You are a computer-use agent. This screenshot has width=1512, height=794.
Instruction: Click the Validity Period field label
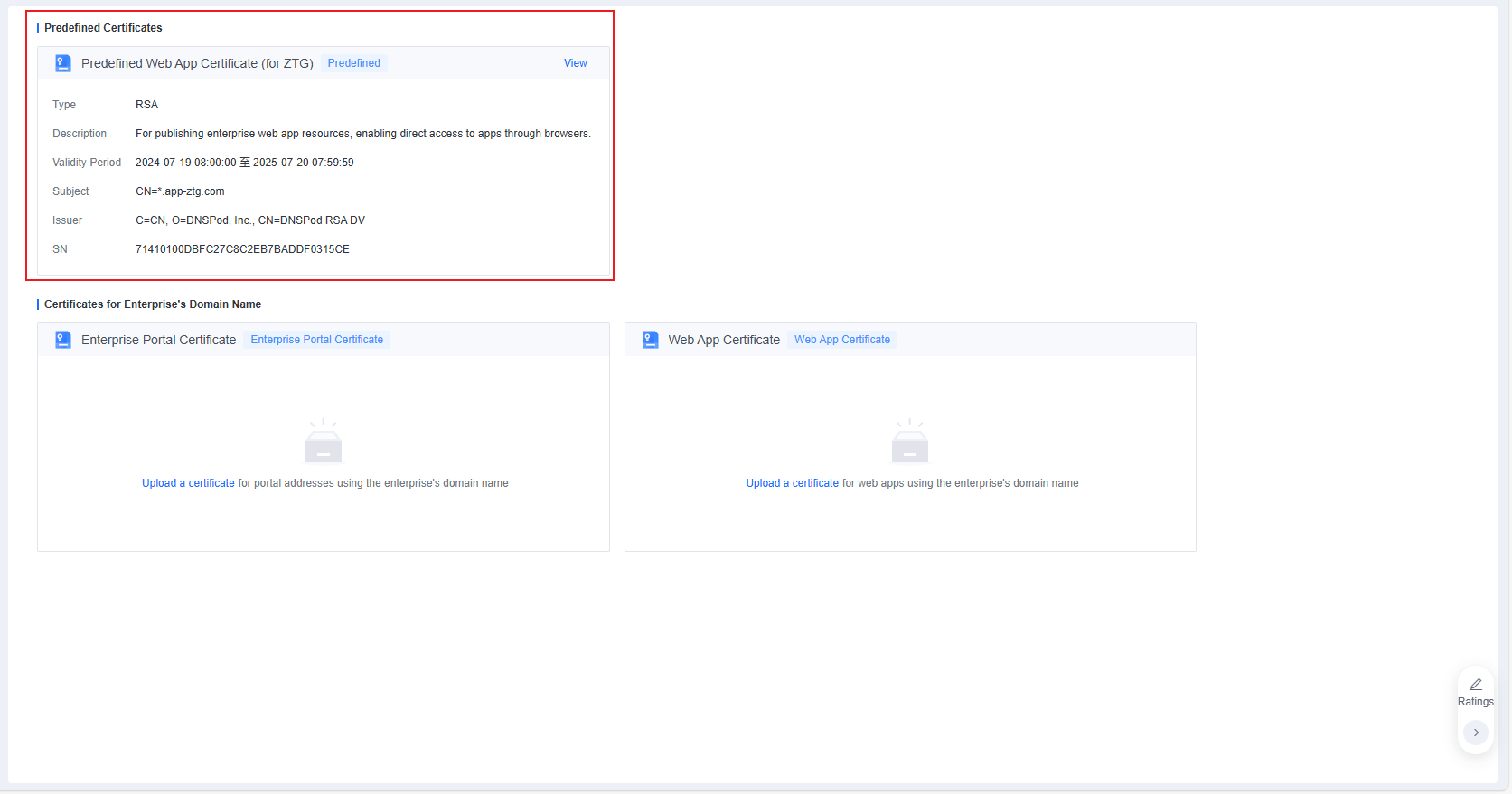tap(87, 163)
